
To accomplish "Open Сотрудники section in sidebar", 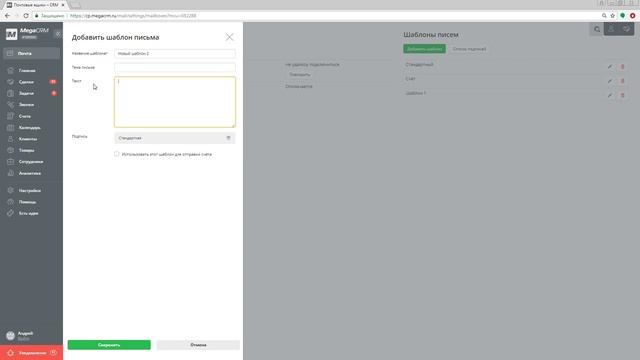I will coord(31,162).
